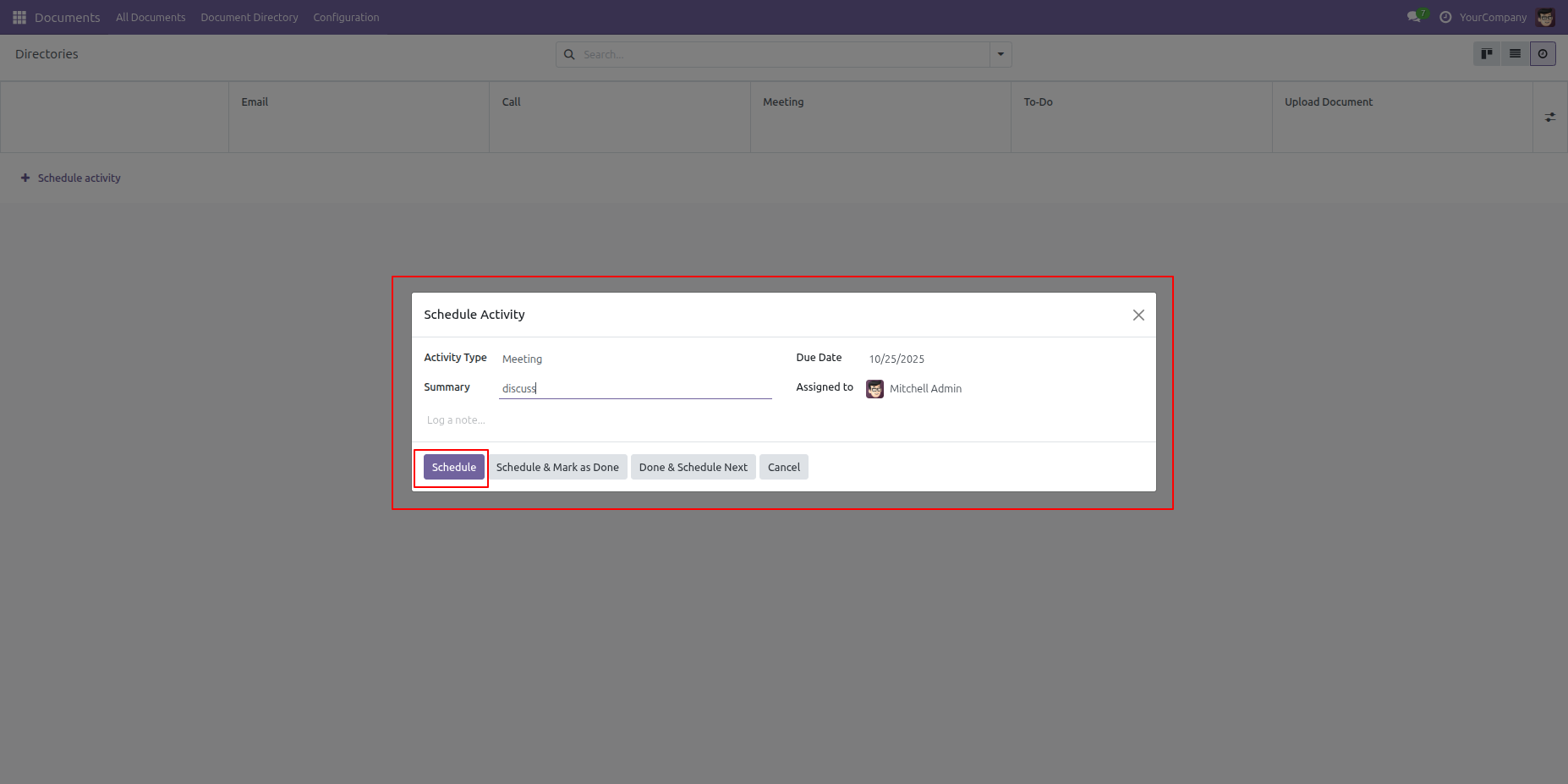Open the All Documents menu
This screenshot has width=1568, height=784.
pos(151,17)
